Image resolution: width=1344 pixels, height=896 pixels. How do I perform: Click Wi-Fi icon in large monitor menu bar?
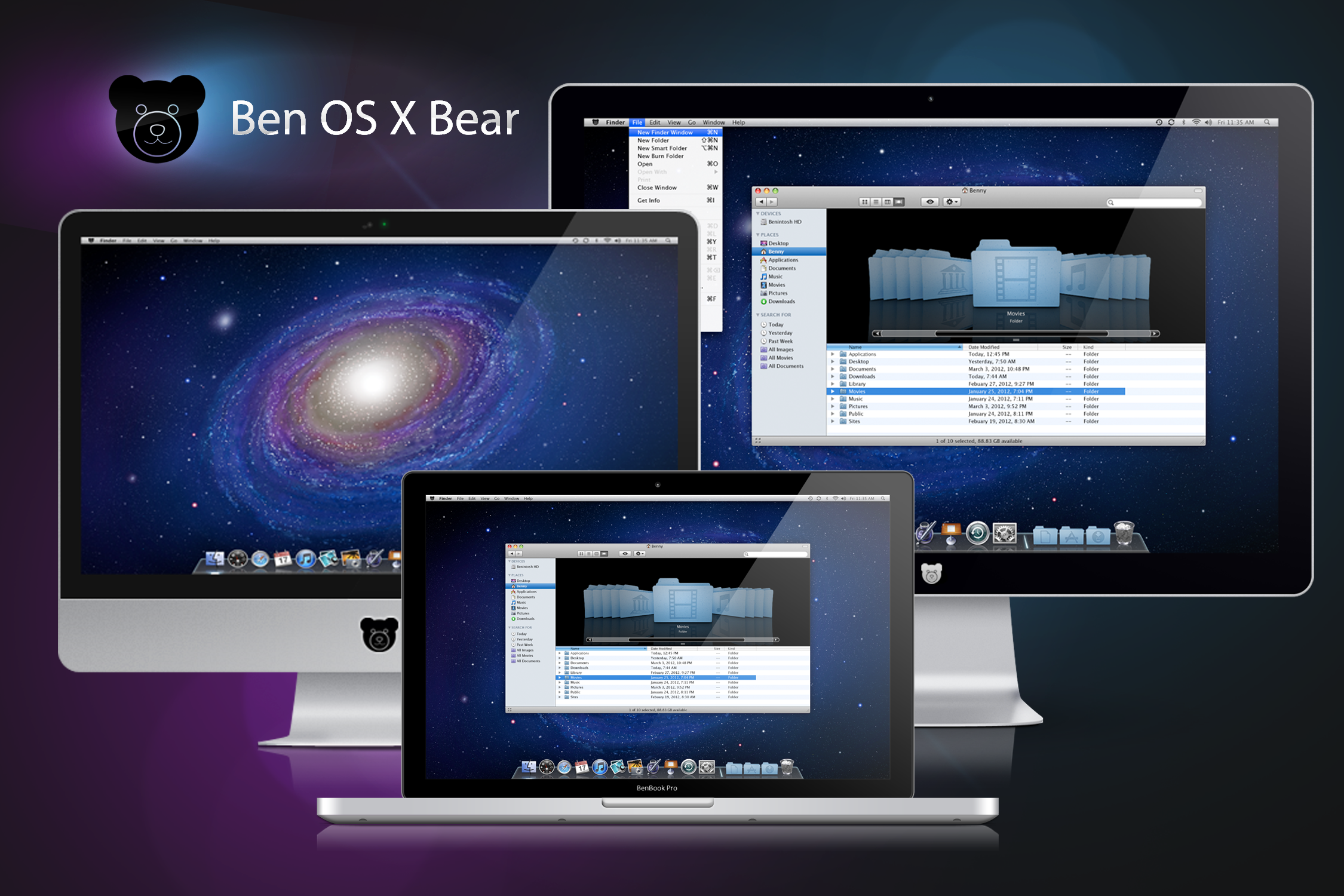(x=1196, y=122)
